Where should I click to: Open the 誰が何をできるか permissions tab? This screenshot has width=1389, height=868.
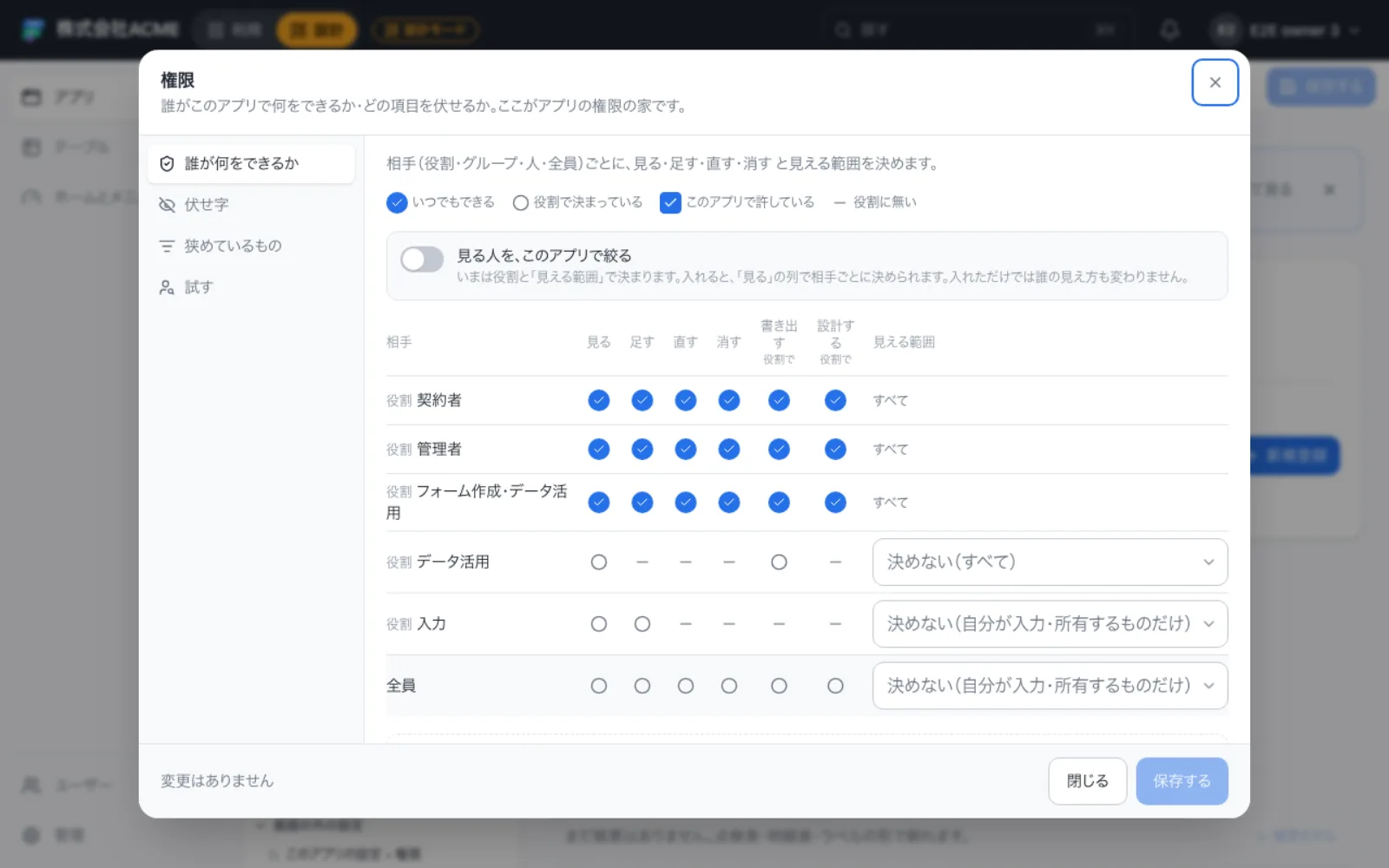(x=251, y=163)
